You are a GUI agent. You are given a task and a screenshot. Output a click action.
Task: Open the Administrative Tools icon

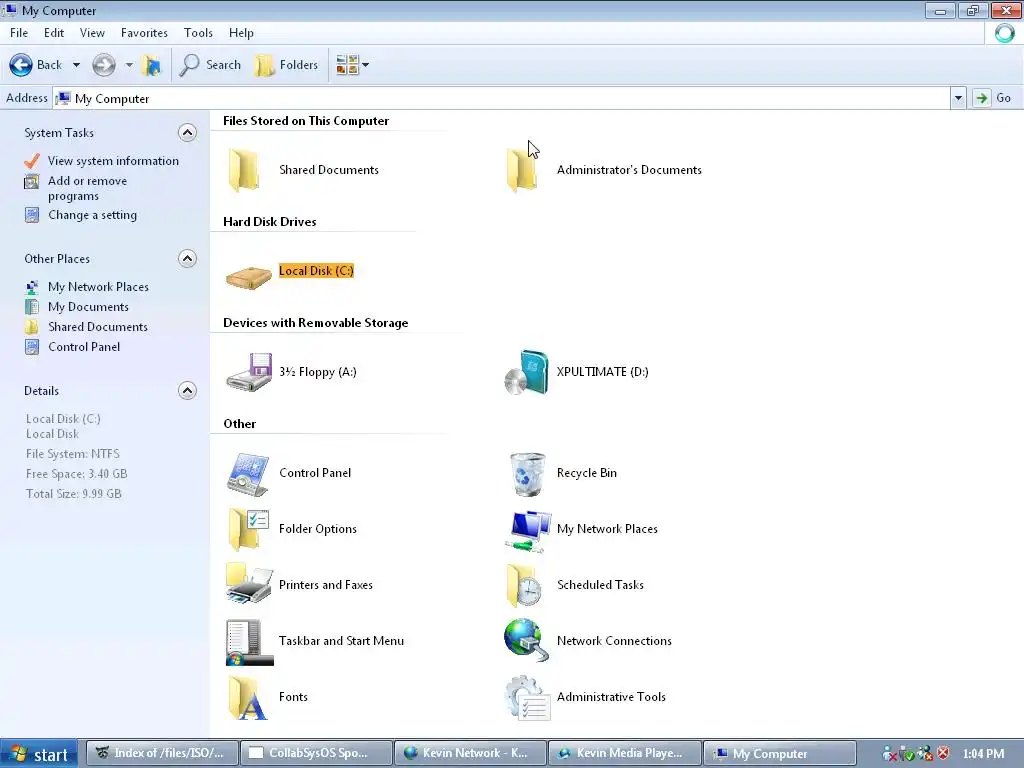click(x=528, y=697)
